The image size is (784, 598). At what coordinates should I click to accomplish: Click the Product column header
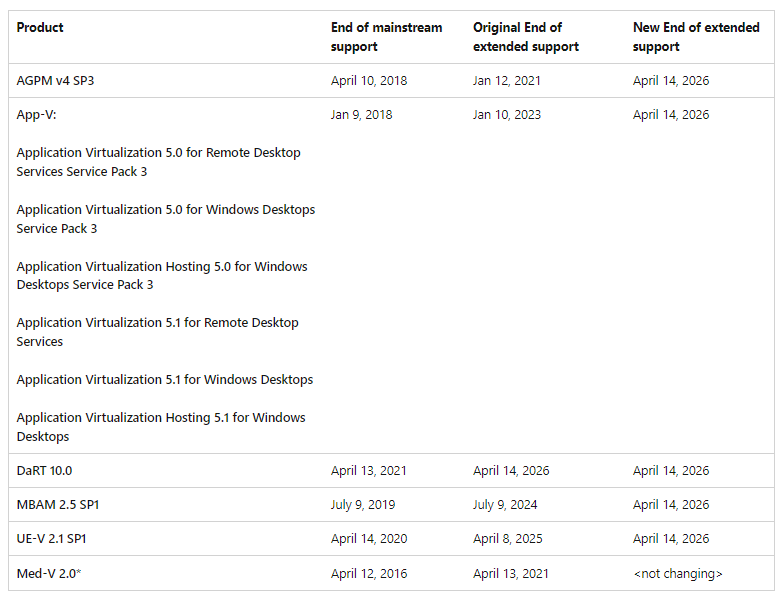(40, 28)
